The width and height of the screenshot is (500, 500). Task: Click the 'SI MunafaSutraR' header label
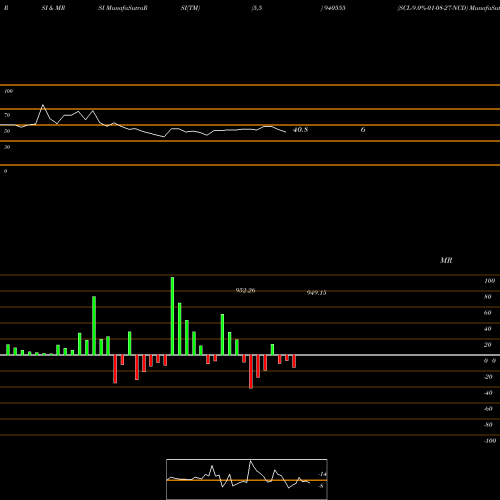pos(123,8)
